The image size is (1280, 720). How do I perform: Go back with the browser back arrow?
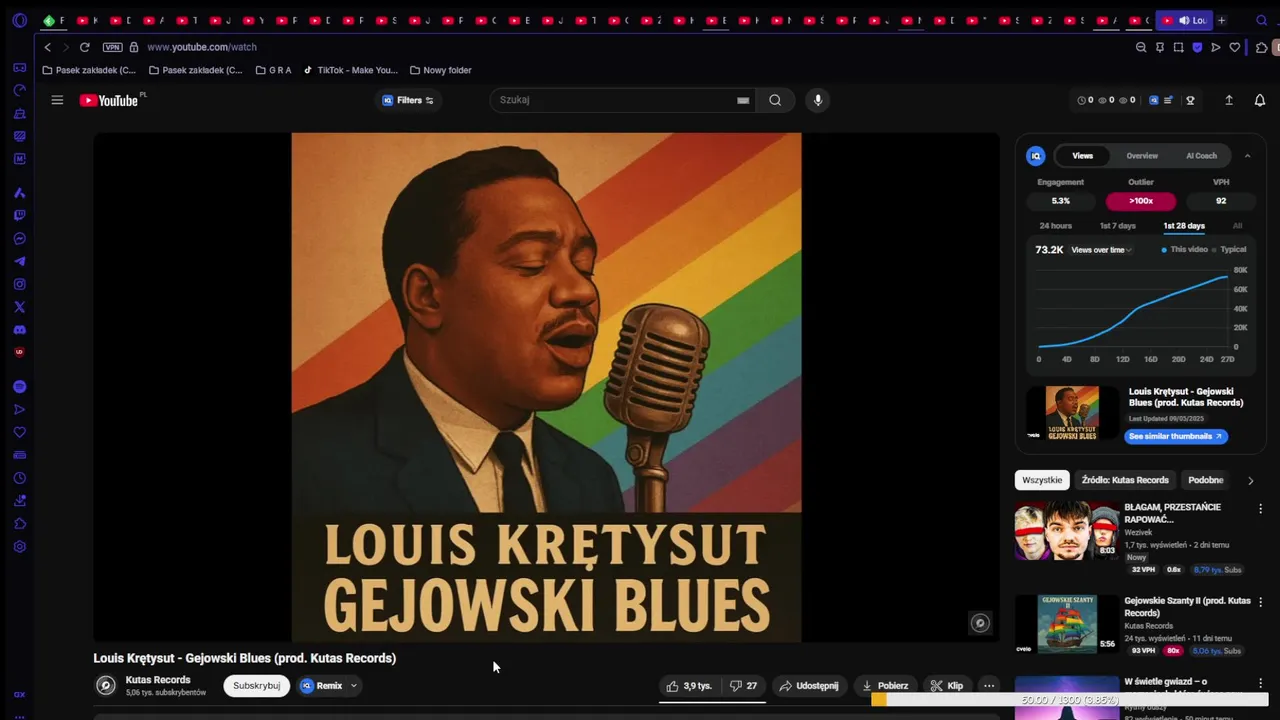(x=47, y=47)
